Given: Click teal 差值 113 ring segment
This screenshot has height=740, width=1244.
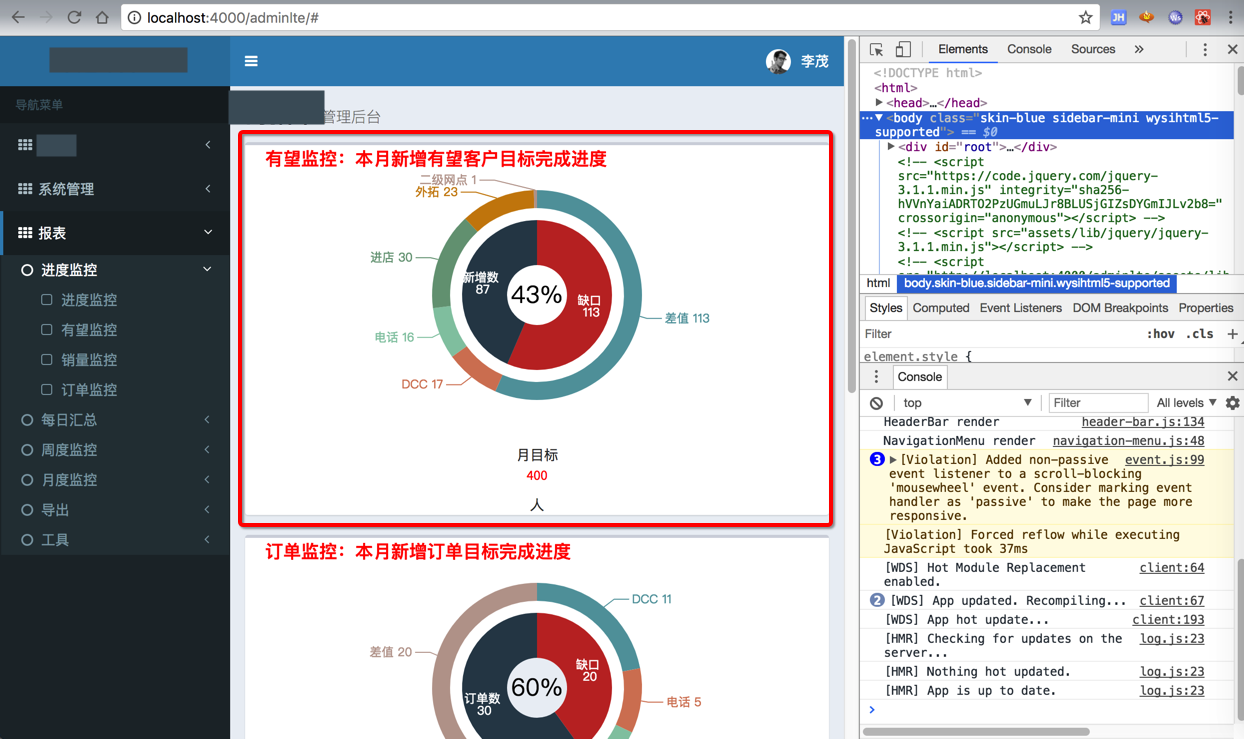Looking at the screenshot, I should (x=630, y=295).
